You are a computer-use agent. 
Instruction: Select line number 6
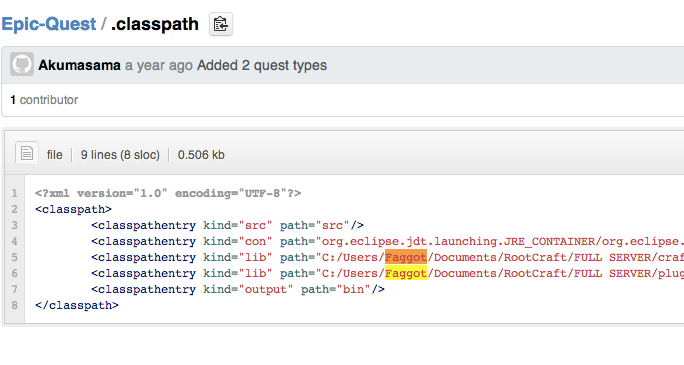click(14, 273)
